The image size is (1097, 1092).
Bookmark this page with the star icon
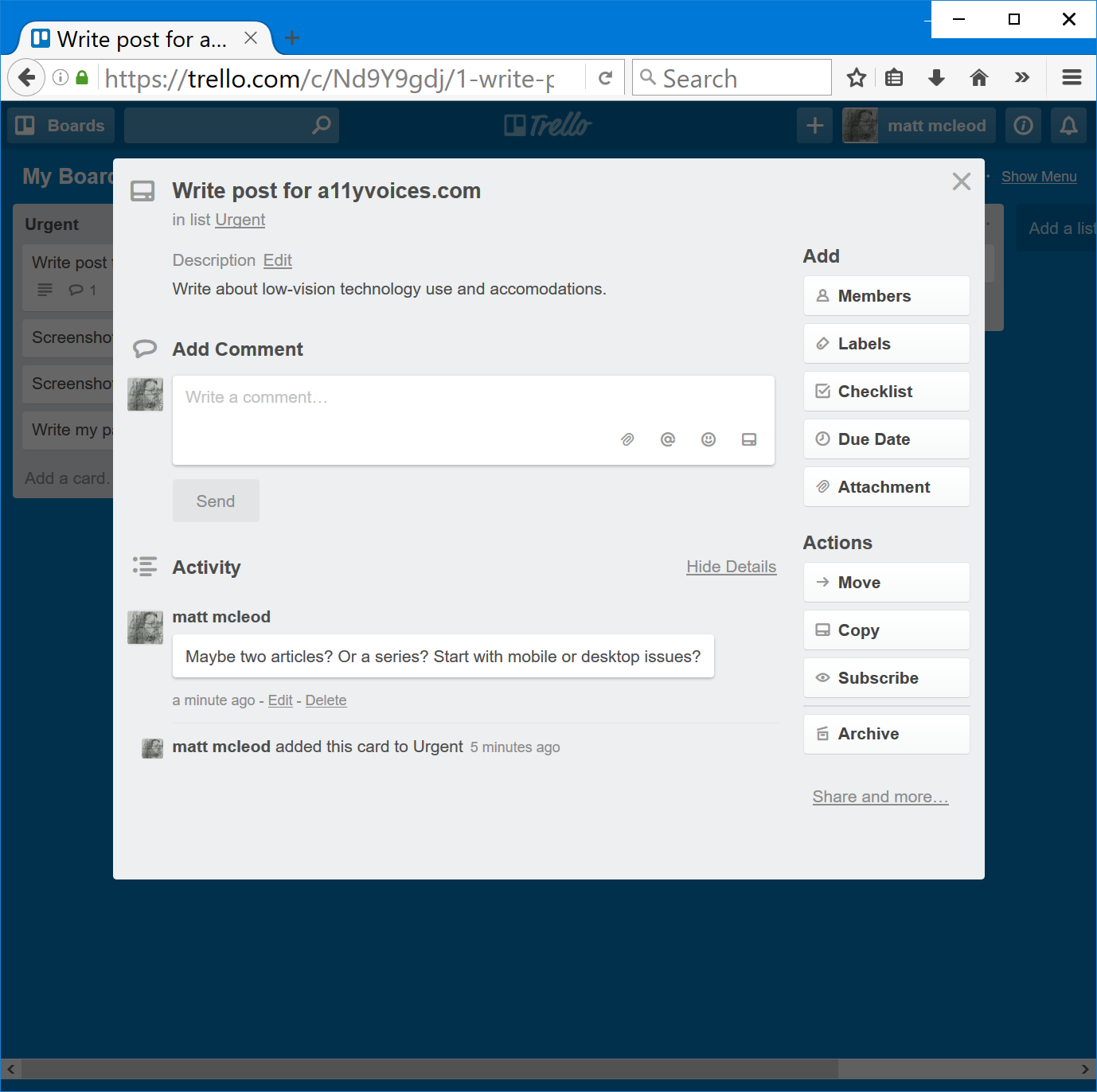857,77
